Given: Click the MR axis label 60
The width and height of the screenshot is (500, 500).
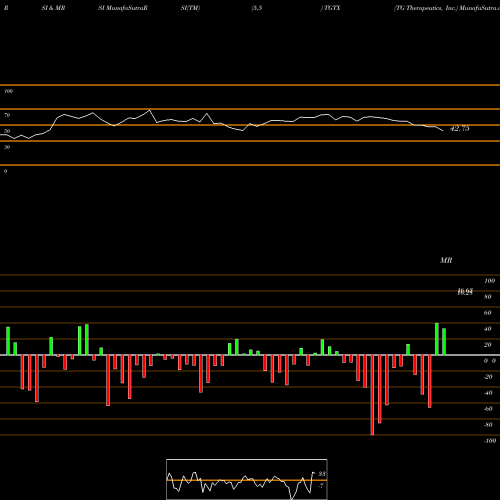Looking at the screenshot, I should click(488, 313).
